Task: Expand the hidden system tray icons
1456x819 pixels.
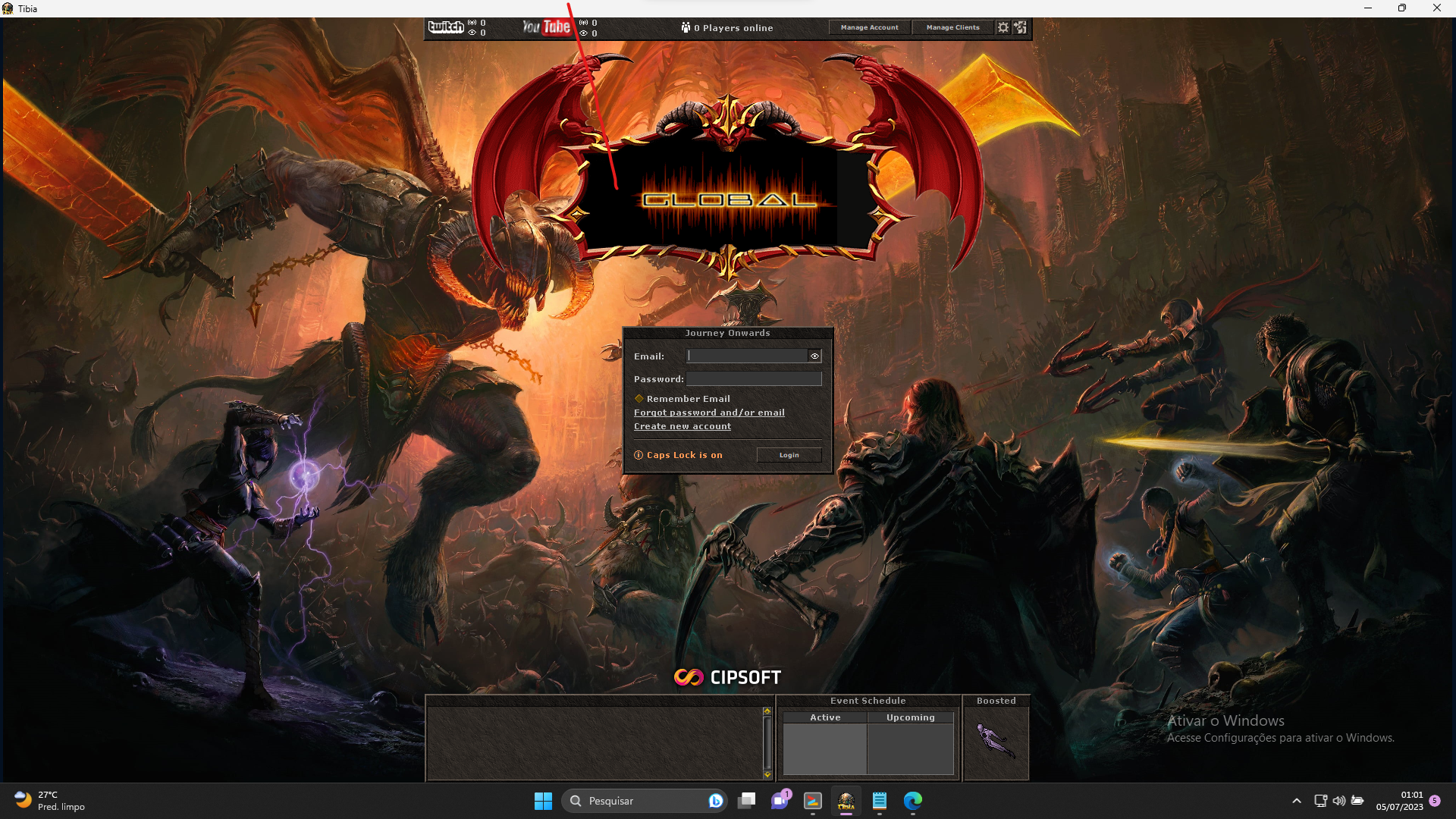Action: coord(1297,801)
